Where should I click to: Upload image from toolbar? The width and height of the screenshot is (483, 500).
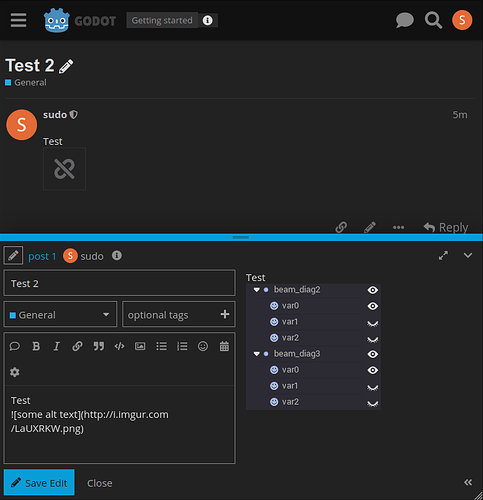140,346
